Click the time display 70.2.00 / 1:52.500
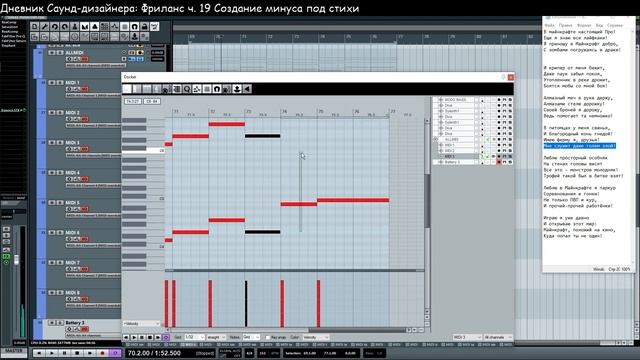This screenshot has width=640, height=360. coord(154,353)
